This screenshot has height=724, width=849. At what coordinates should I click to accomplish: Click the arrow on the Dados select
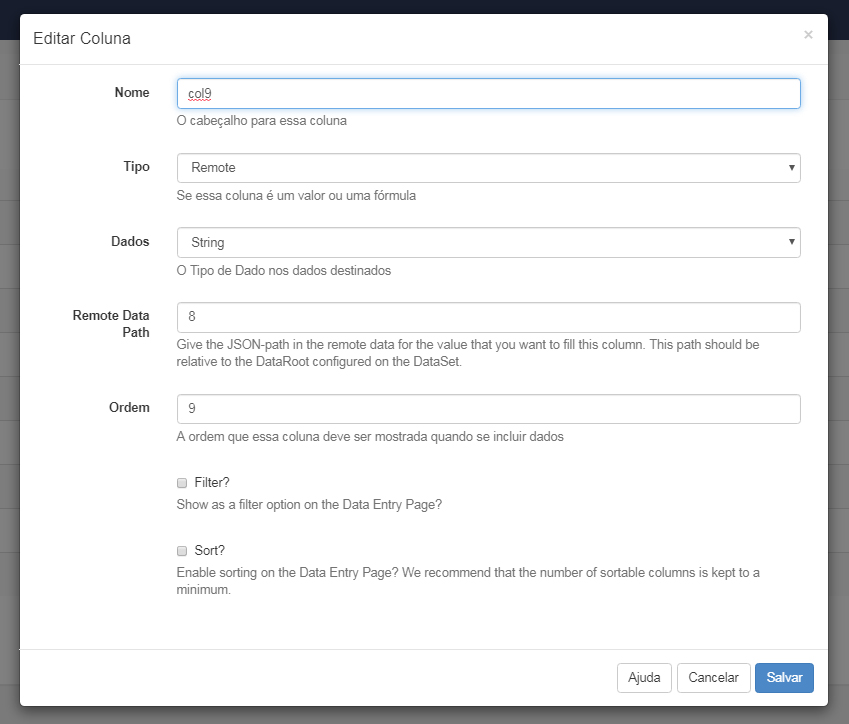(x=791, y=242)
